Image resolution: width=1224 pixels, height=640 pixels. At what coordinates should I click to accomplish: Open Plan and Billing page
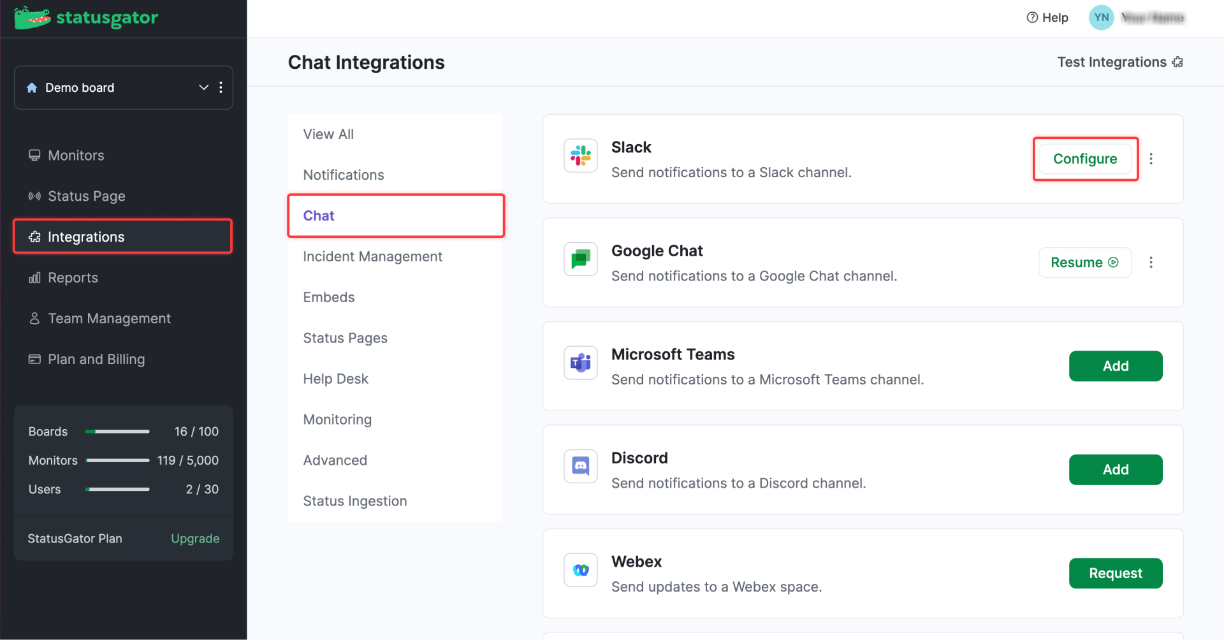[96, 360]
